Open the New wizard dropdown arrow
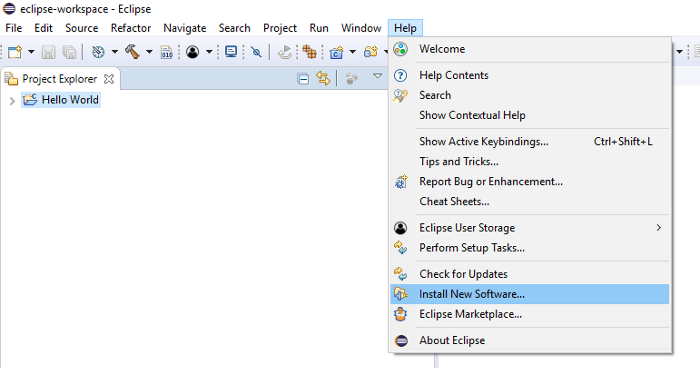The image size is (700, 368). (31, 52)
